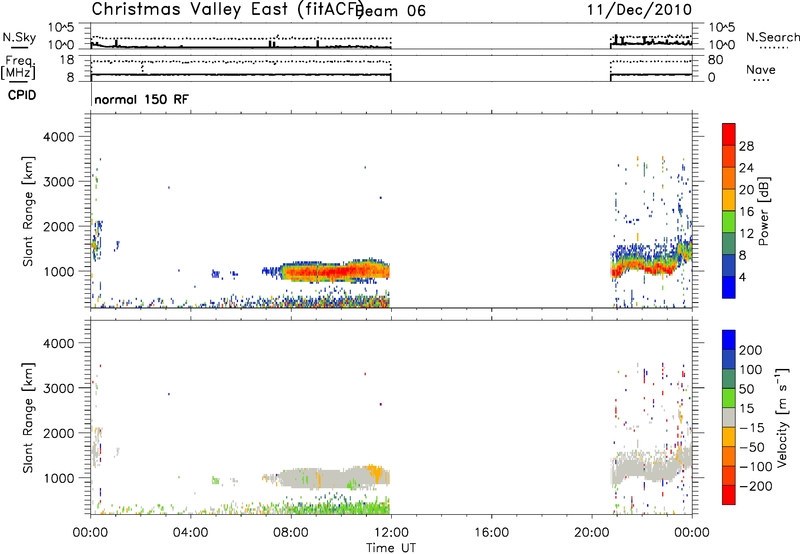The height and width of the screenshot is (554, 800).
Task: Click the Power [dB] colorbar label
Action: point(763,211)
